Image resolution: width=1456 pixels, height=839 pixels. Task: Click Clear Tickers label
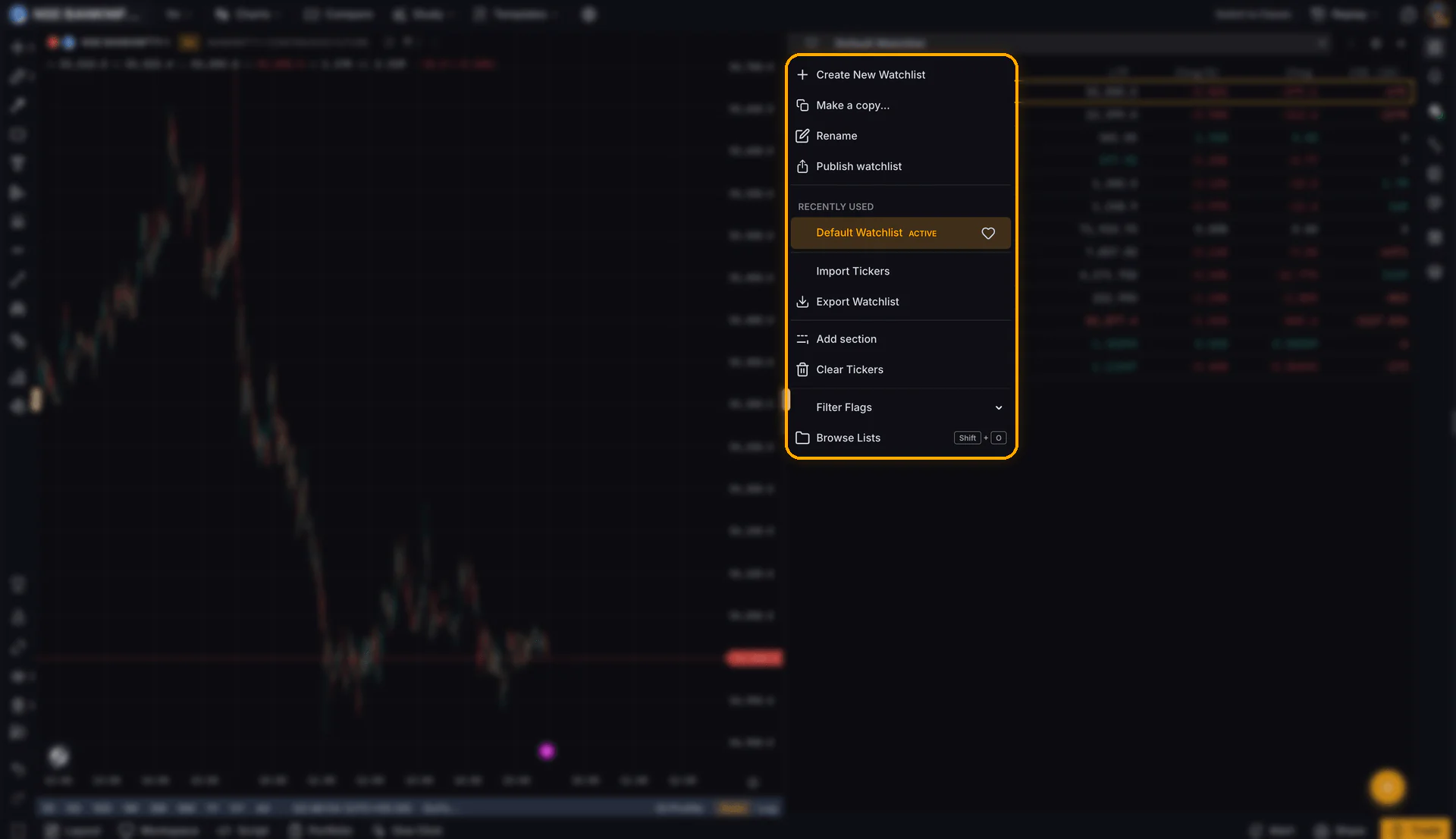850,369
